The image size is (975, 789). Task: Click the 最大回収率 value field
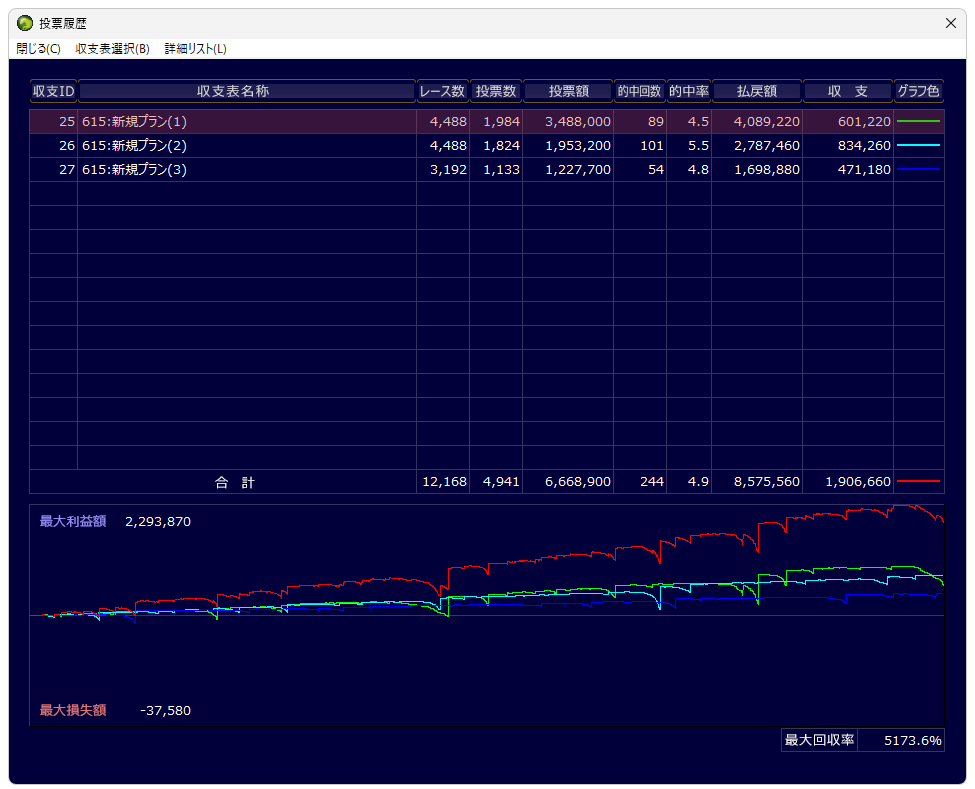pos(900,741)
